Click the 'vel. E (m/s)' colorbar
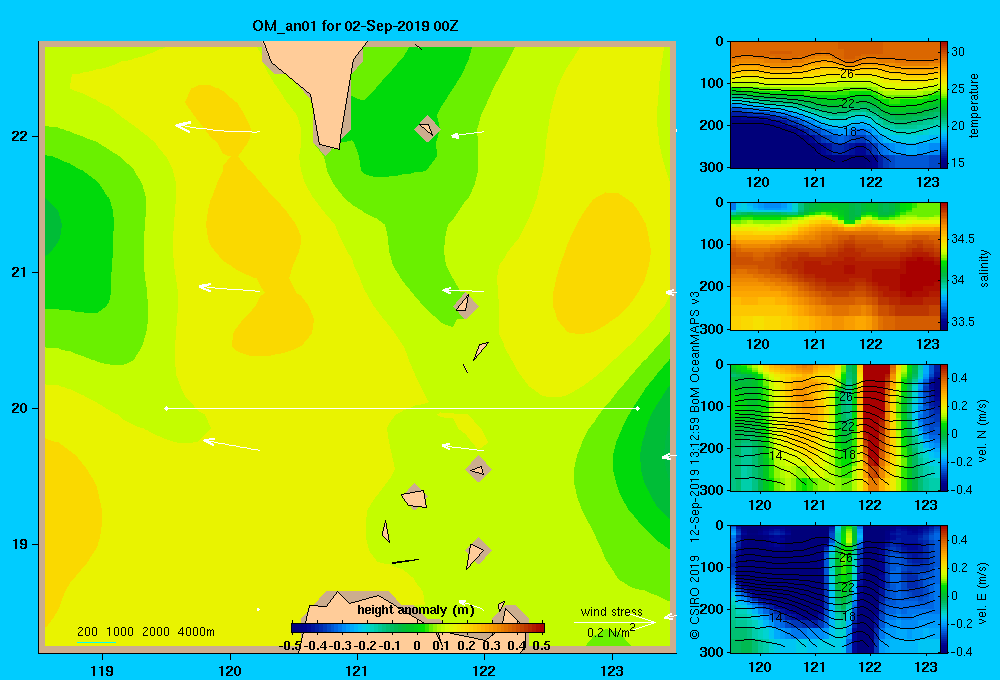1000x680 pixels. click(x=943, y=588)
